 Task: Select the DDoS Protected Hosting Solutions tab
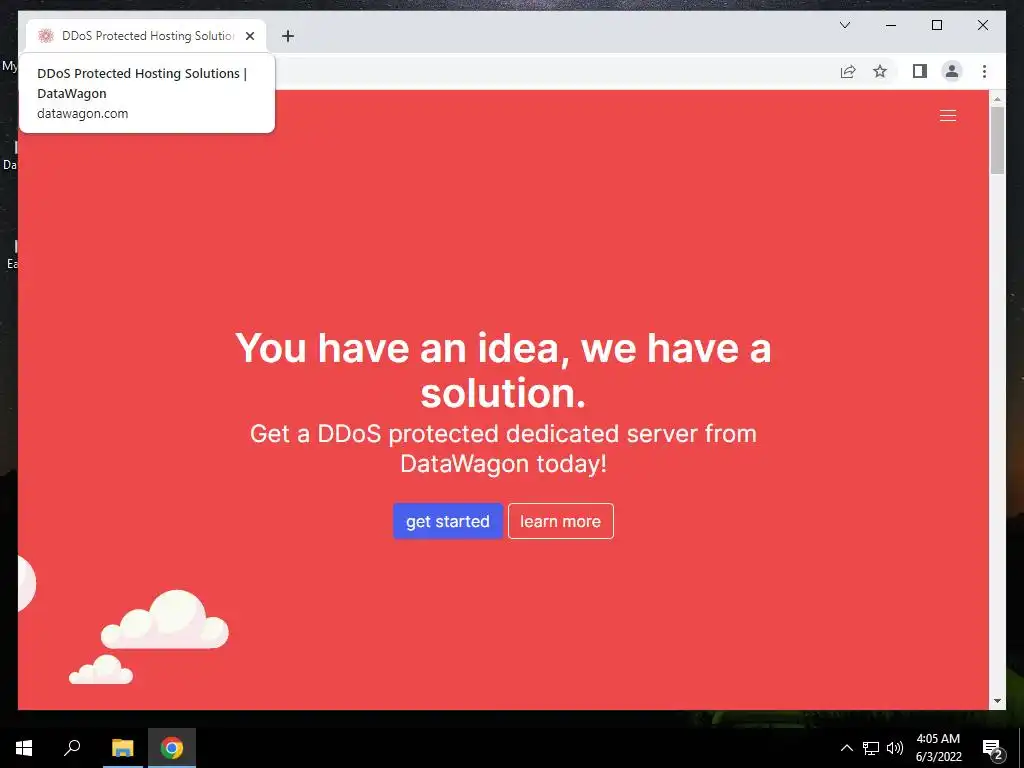click(146, 36)
